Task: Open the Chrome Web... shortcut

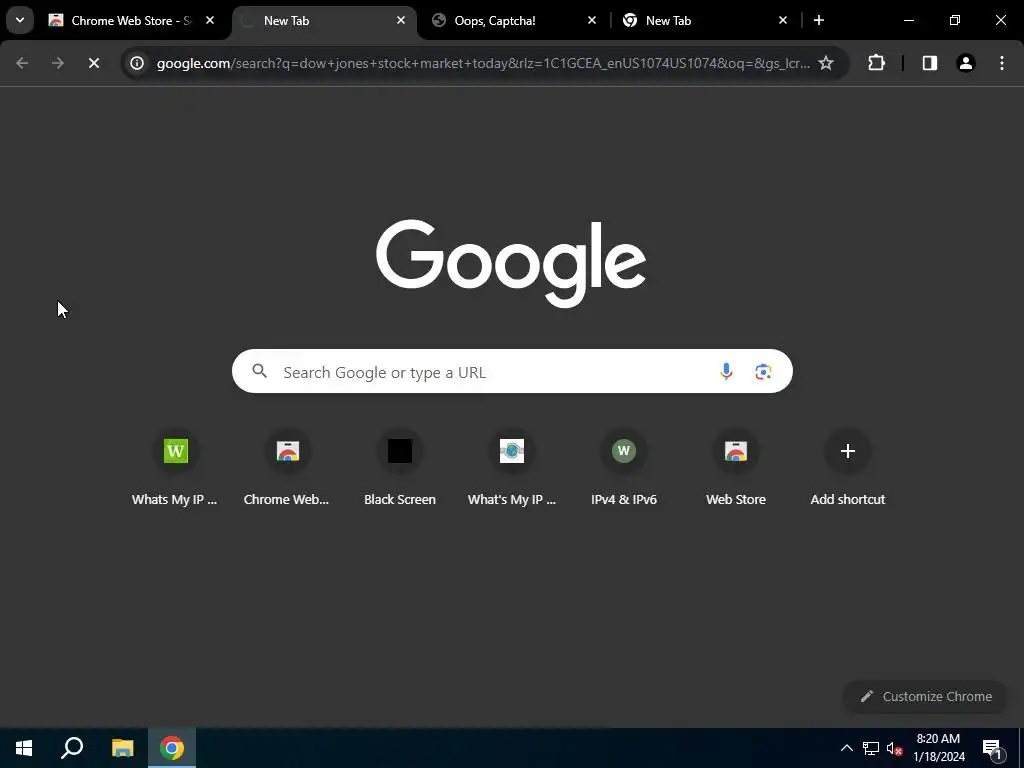Action: 287,468
